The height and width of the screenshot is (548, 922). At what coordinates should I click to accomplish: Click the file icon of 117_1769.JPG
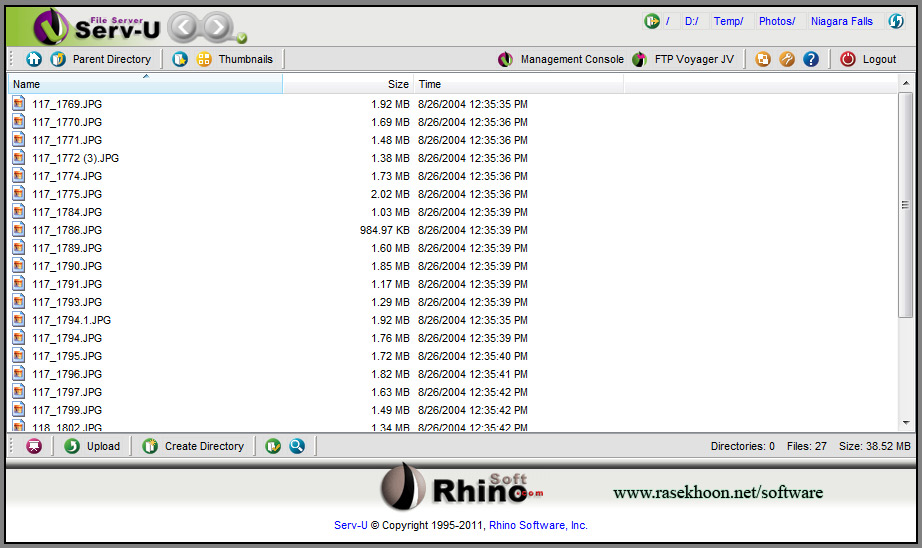click(19, 103)
